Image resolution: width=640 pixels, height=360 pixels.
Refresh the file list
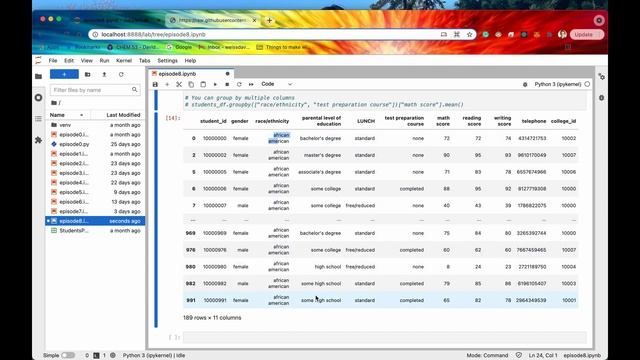[121, 74]
